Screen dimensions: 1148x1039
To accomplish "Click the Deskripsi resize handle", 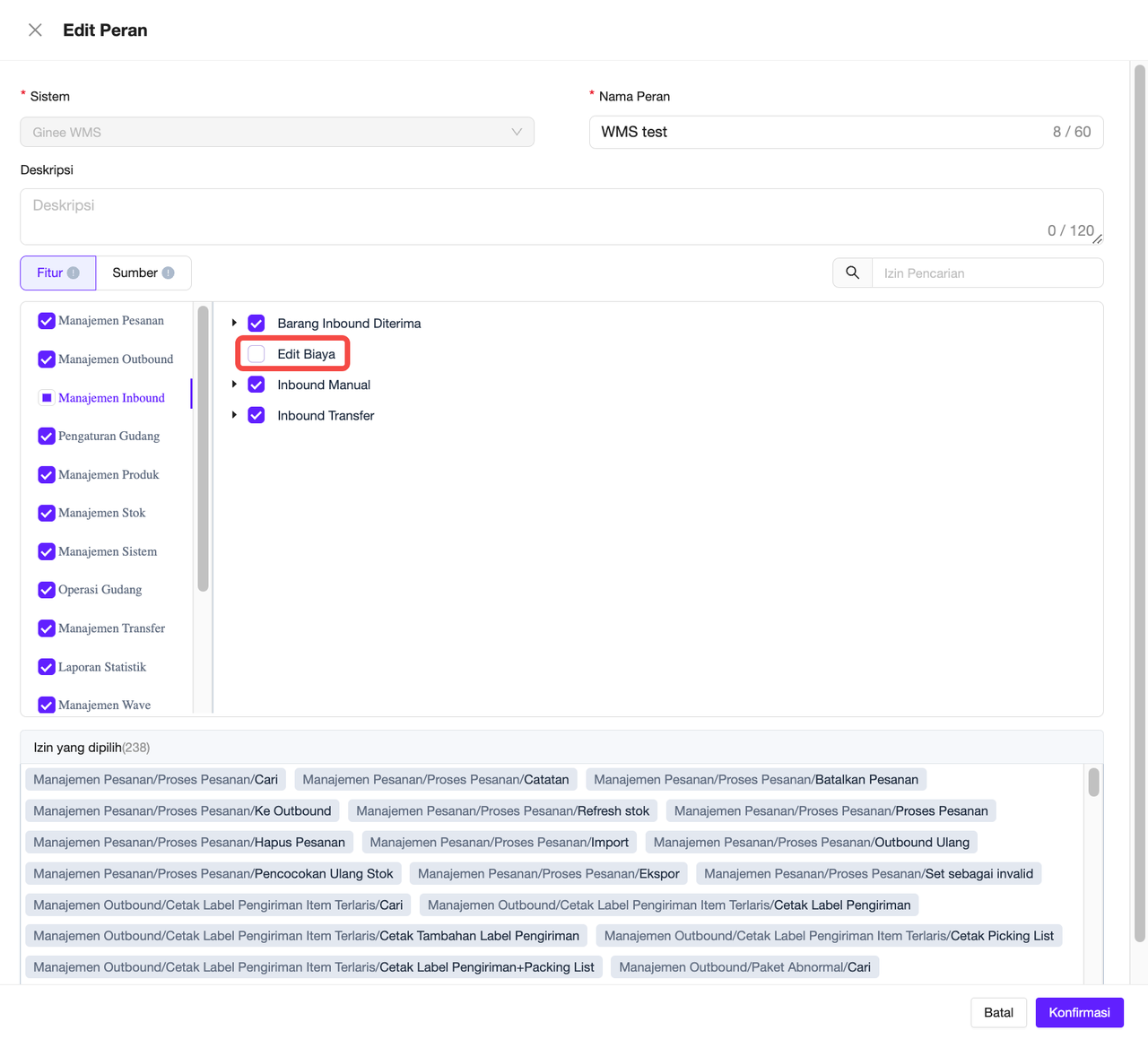I will pos(1097,238).
